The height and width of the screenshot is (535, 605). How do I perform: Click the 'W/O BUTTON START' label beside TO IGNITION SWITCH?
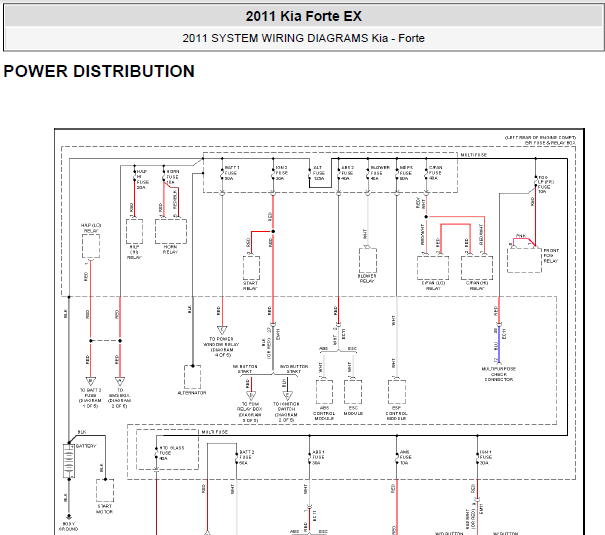pyautogui.click(x=294, y=369)
